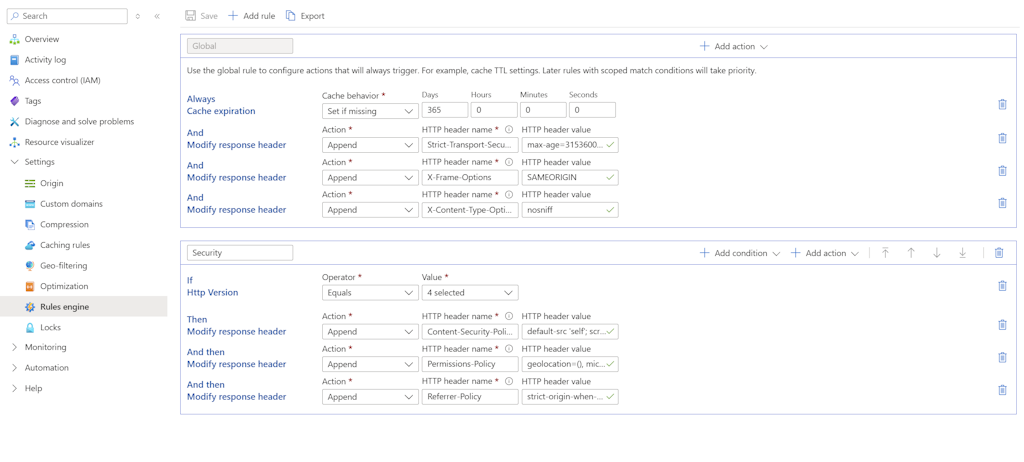This screenshot has height=462, width=1024.
Task: Click the Hours field for cache expiration
Action: [494, 110]
